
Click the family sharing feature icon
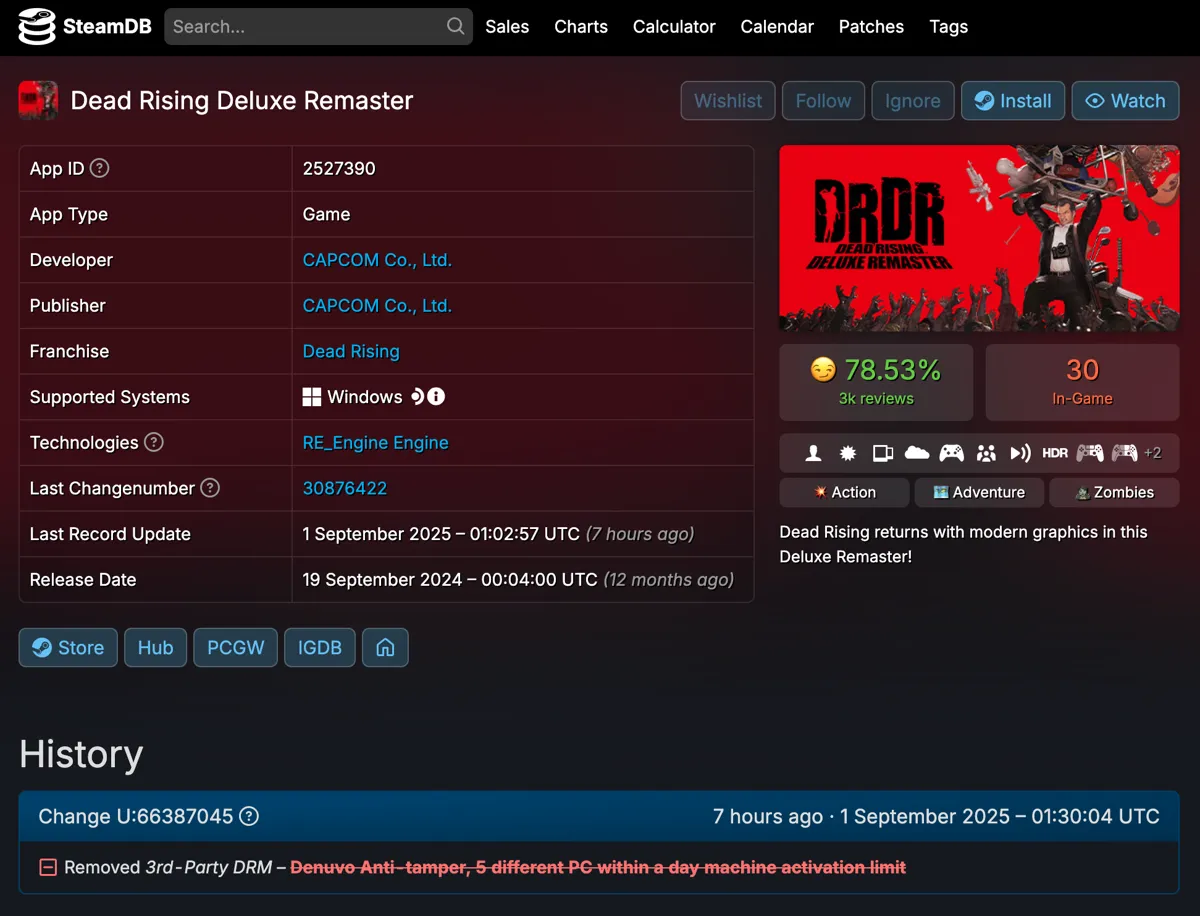coord(986,453)
